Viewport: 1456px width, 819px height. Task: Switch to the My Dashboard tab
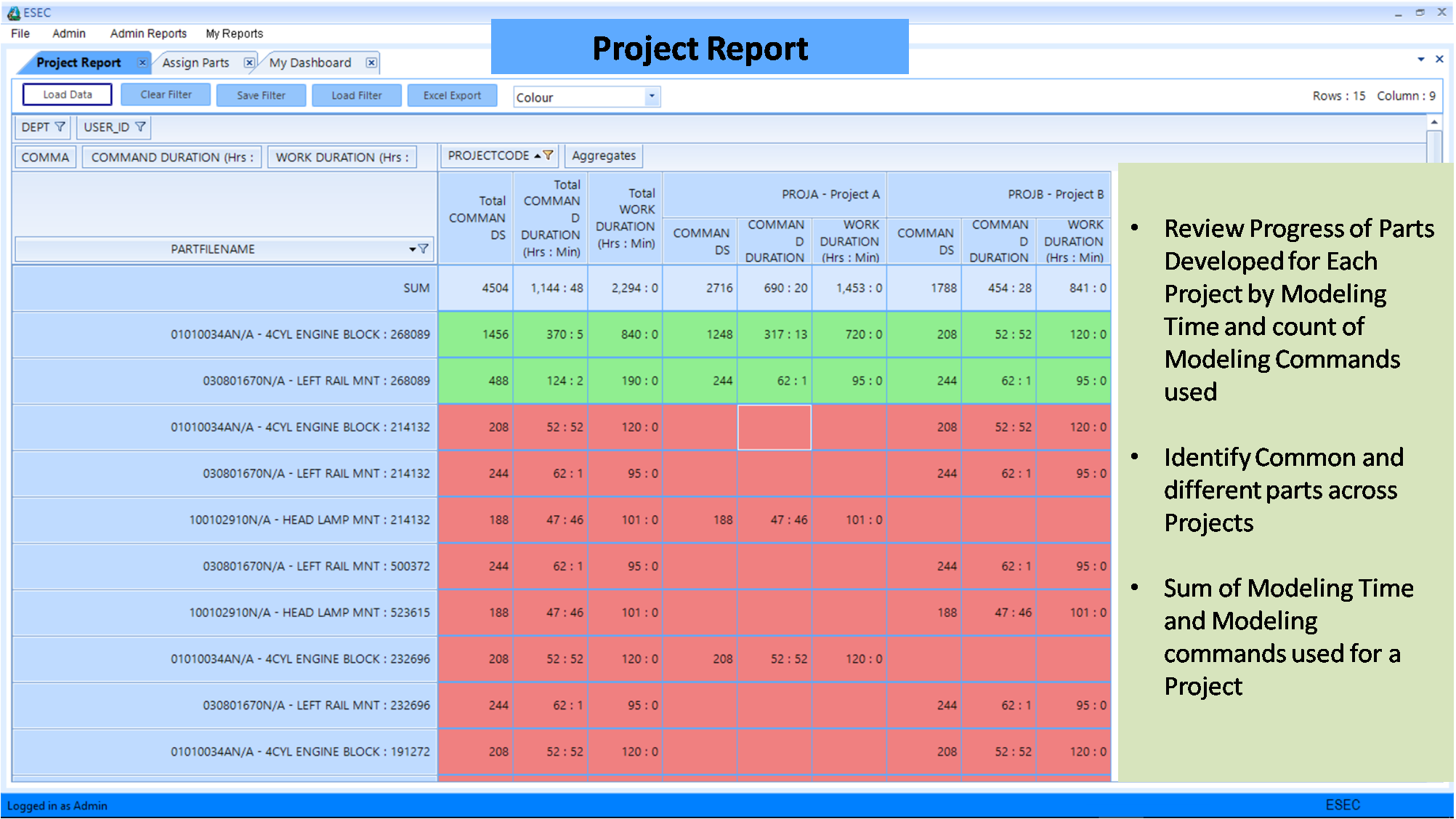(x=310, y=62)
